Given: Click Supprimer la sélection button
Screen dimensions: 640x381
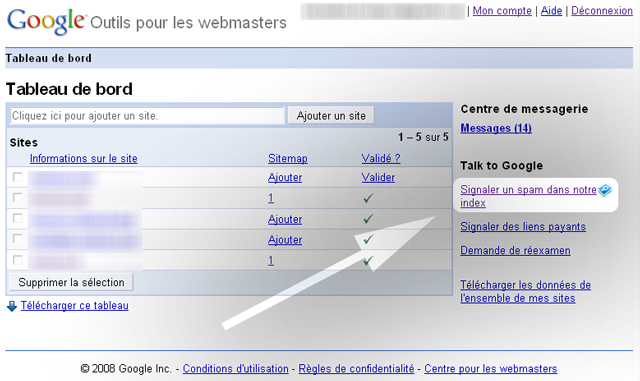Looking at the screenshot, I should click(x=71, y=282).
